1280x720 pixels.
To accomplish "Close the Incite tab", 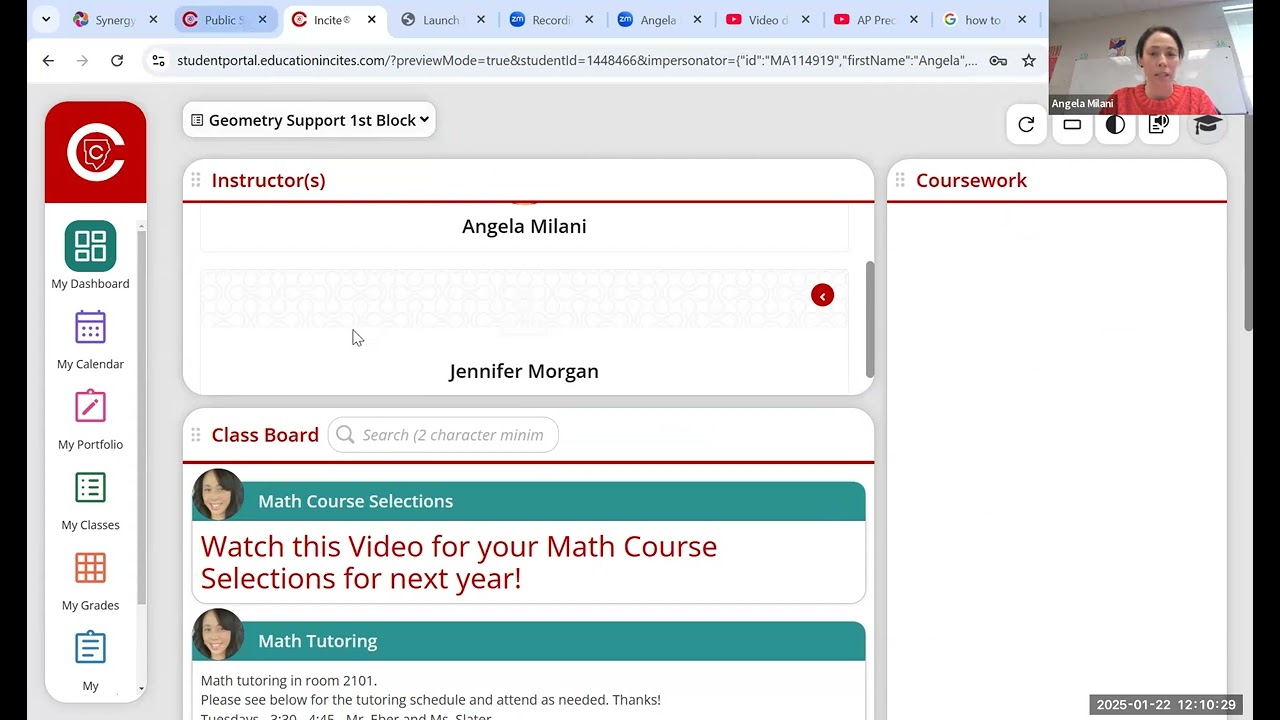I will (371, 19).
